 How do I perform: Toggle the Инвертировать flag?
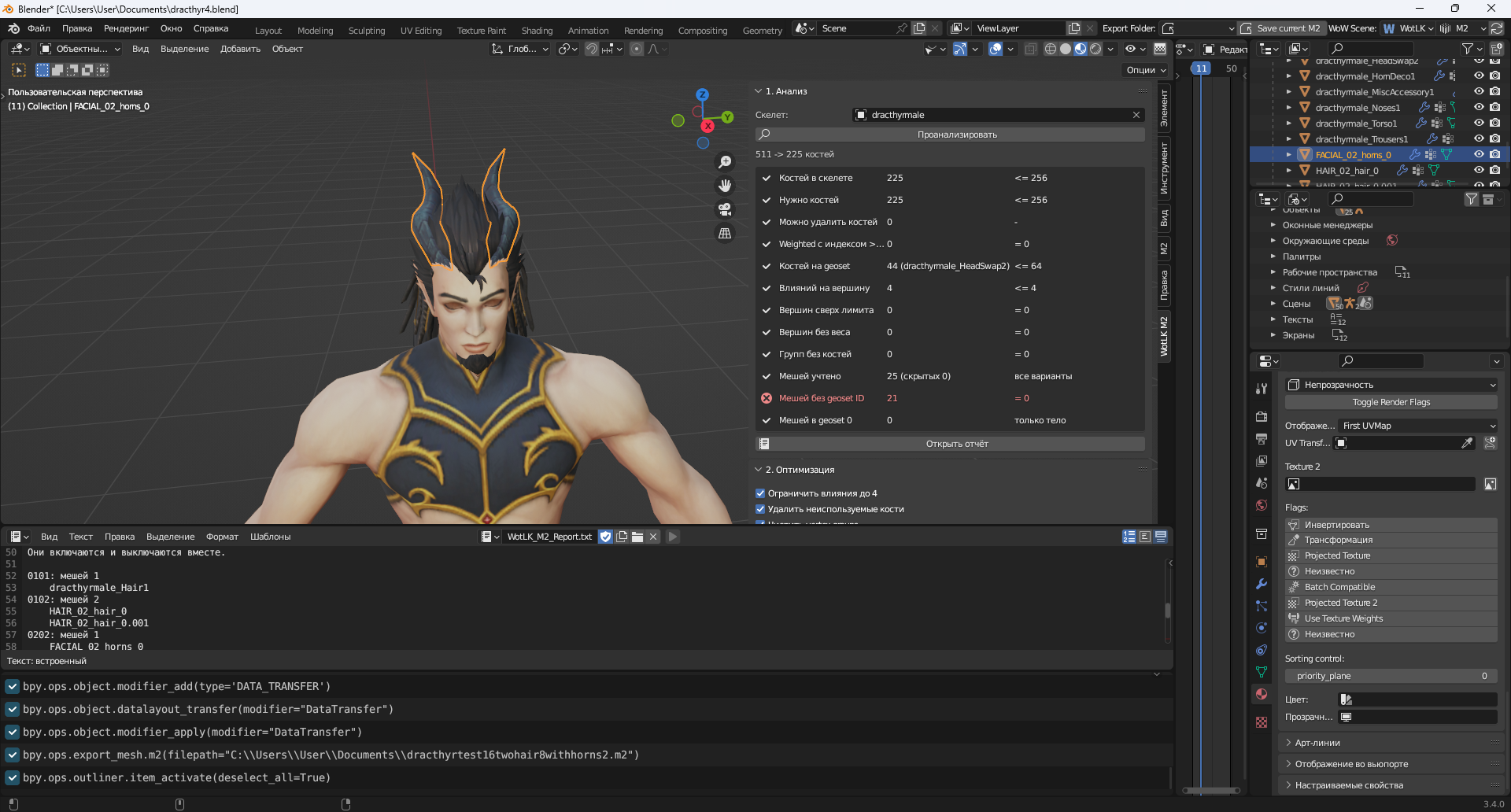coord(1391,525)
